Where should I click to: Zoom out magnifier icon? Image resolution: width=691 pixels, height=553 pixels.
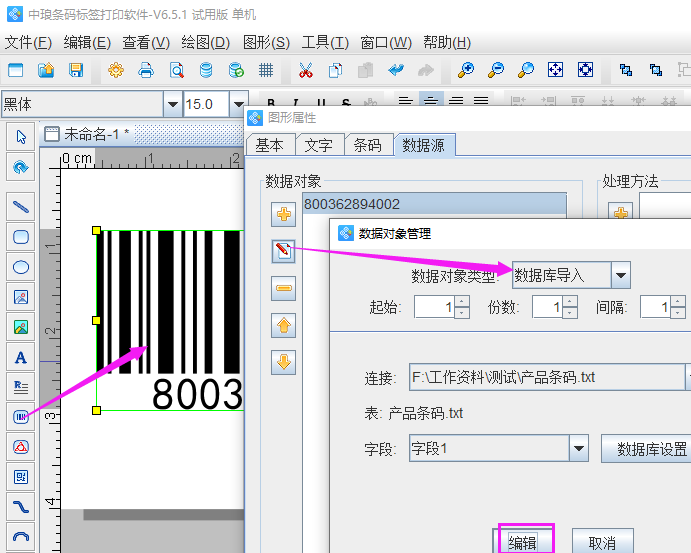click(x=496, y=70)
